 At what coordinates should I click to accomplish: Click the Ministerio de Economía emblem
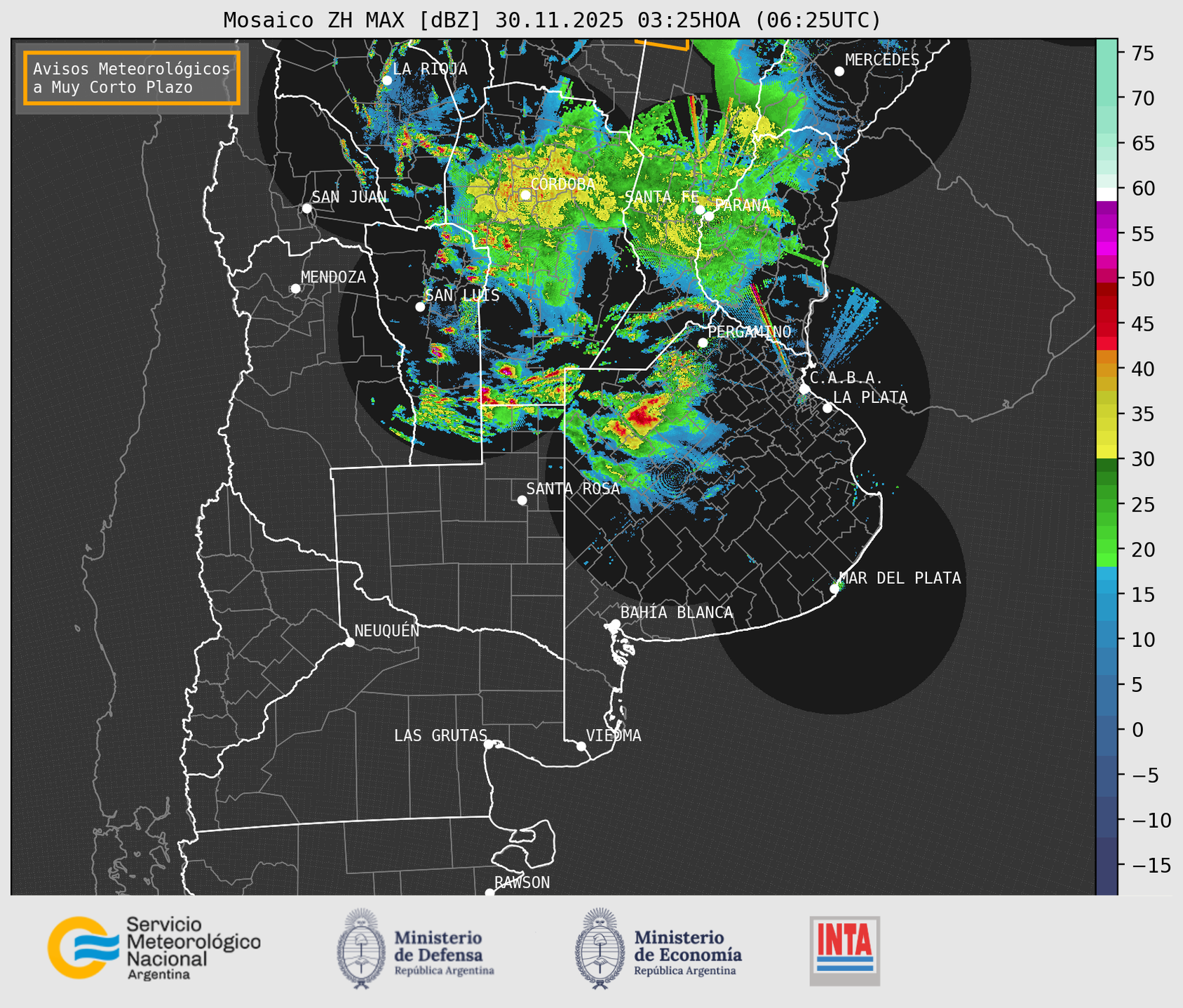[600, 948]
